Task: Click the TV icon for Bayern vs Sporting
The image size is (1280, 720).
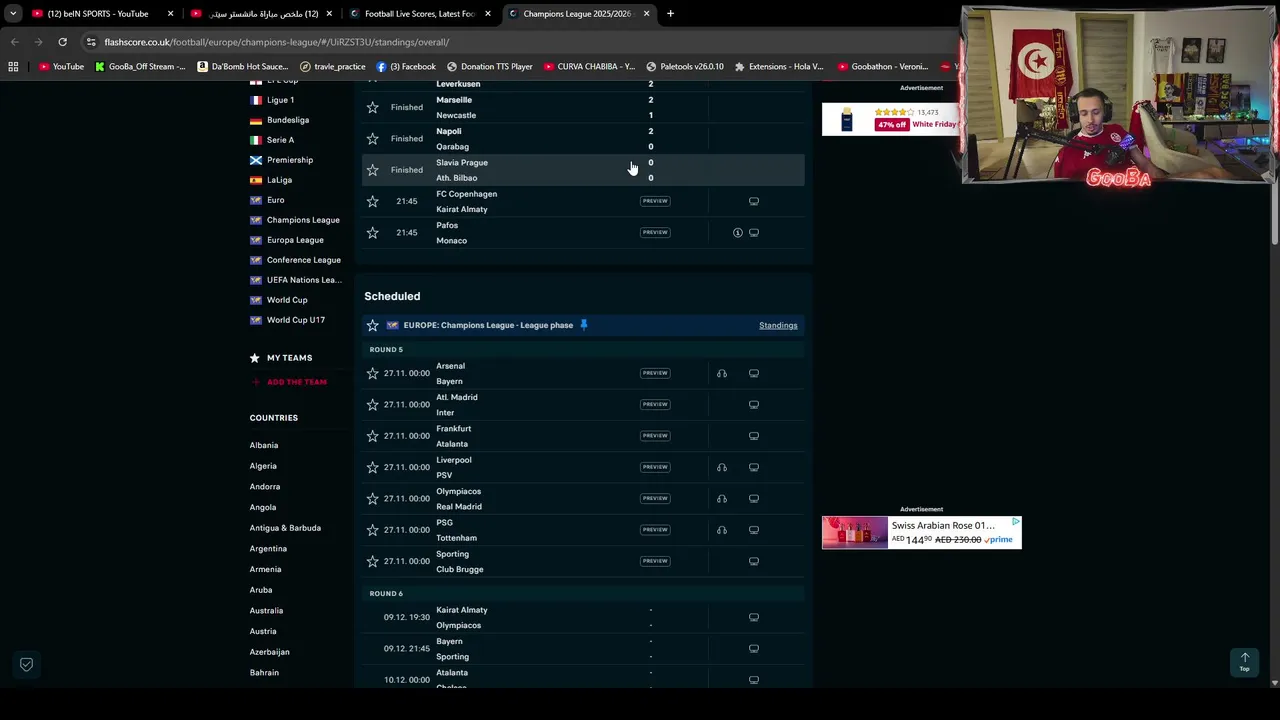Action: (754, 648)
